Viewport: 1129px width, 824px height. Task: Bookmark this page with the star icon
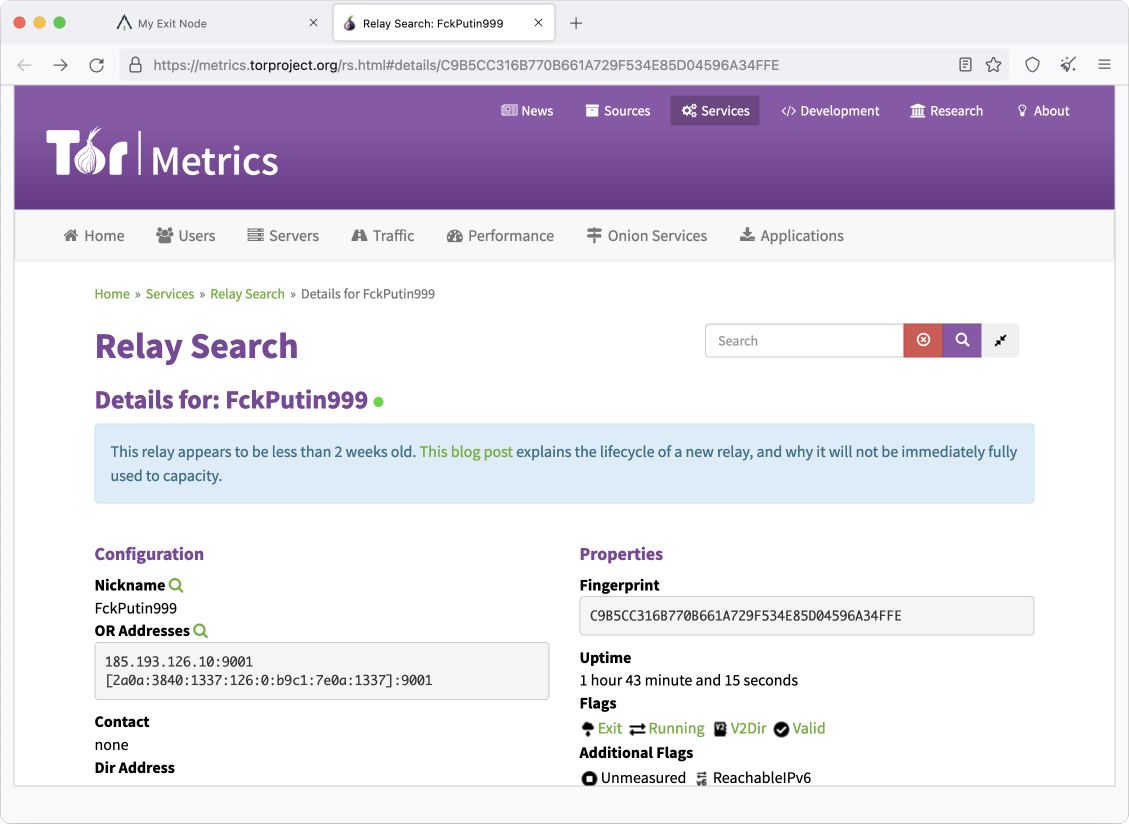pos(994,65)
